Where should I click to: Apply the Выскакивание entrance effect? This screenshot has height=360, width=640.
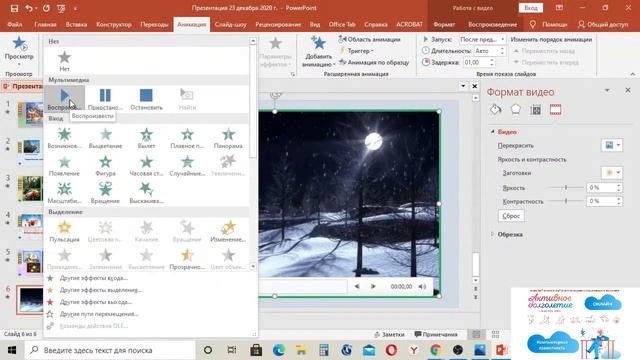(146, 193)
